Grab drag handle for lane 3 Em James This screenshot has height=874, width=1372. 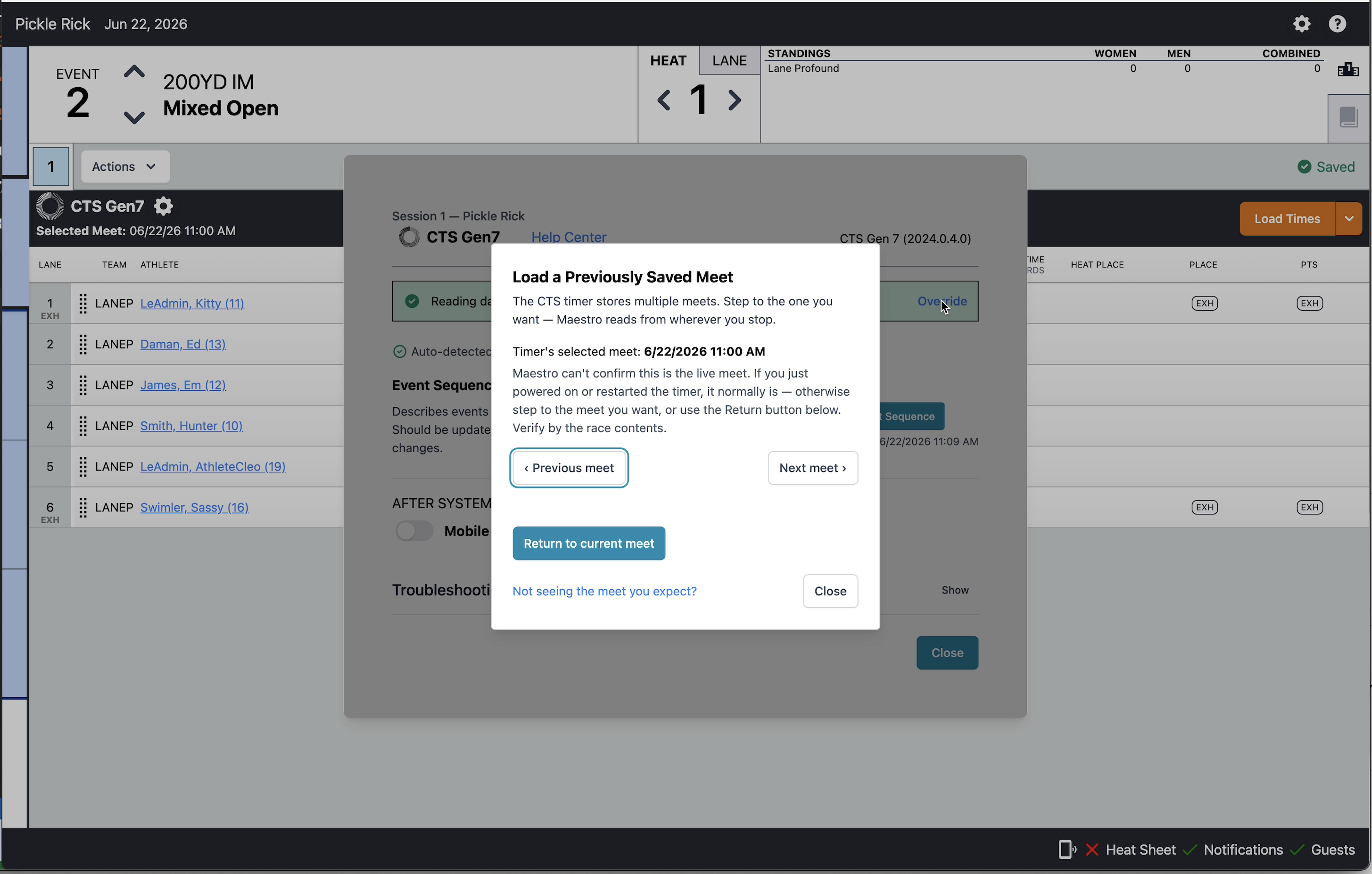(83, 385)
